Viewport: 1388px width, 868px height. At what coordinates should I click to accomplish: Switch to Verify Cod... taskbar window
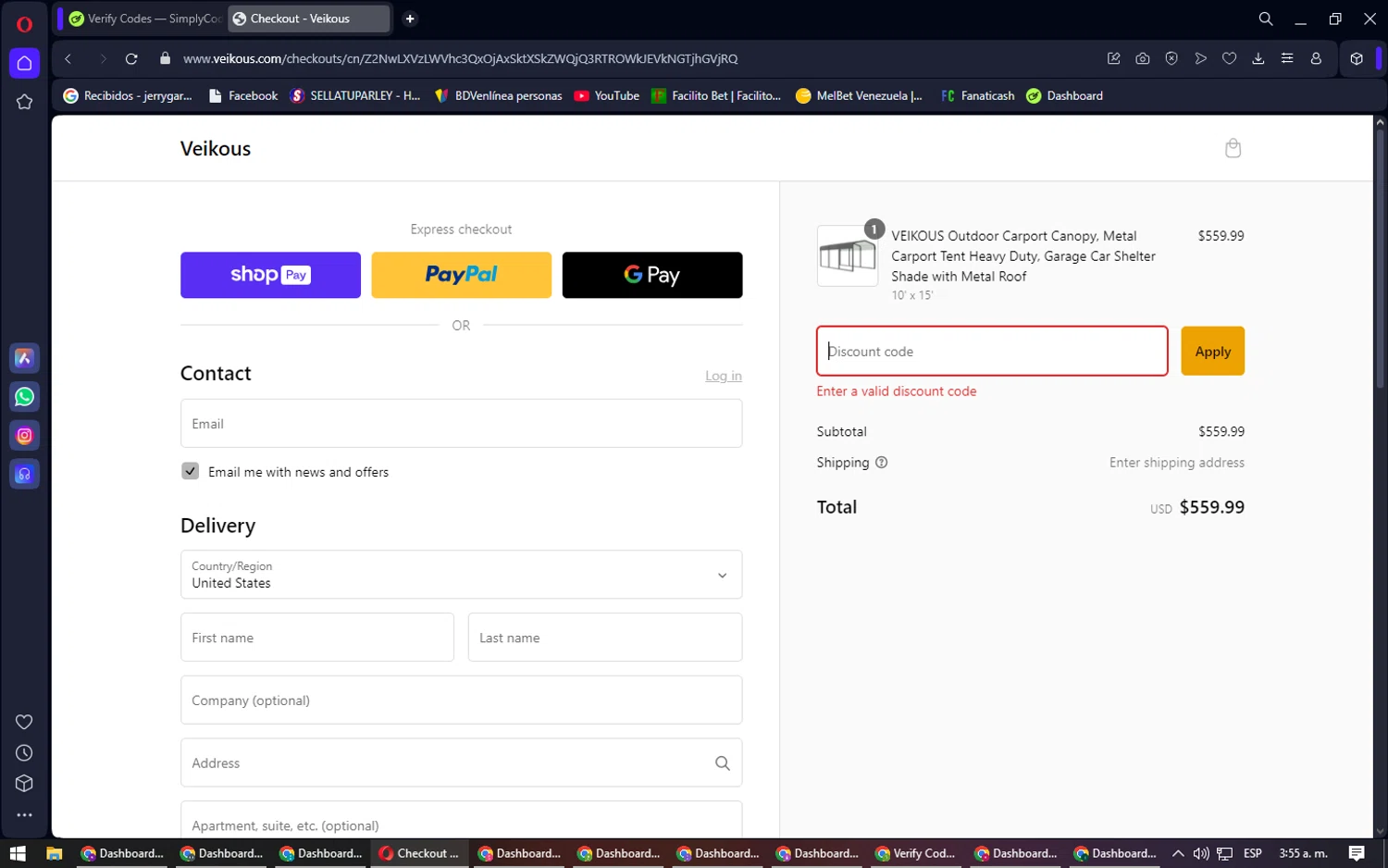pyautogui.click(x=915, y=853)
